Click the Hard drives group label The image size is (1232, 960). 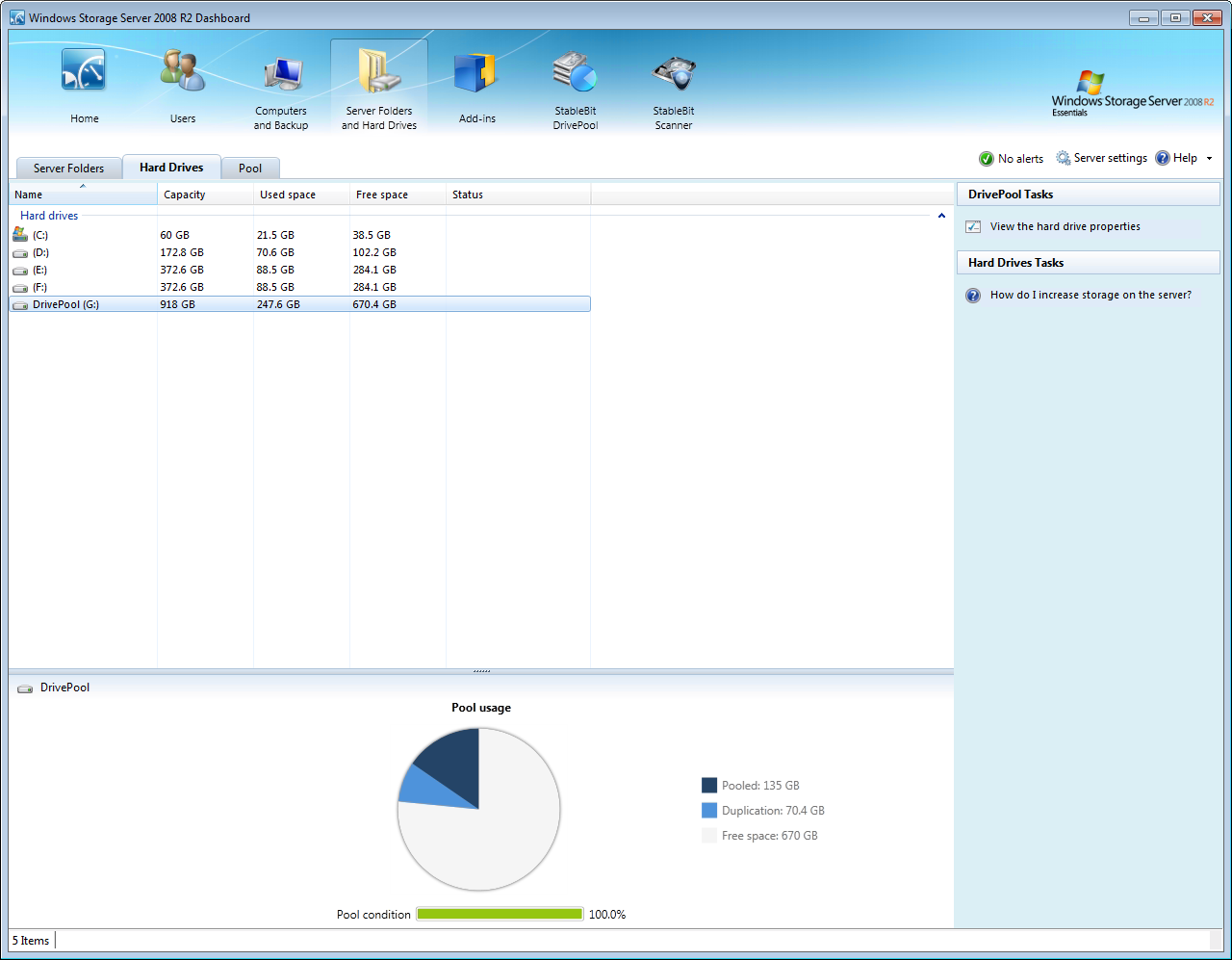(49, 216)
